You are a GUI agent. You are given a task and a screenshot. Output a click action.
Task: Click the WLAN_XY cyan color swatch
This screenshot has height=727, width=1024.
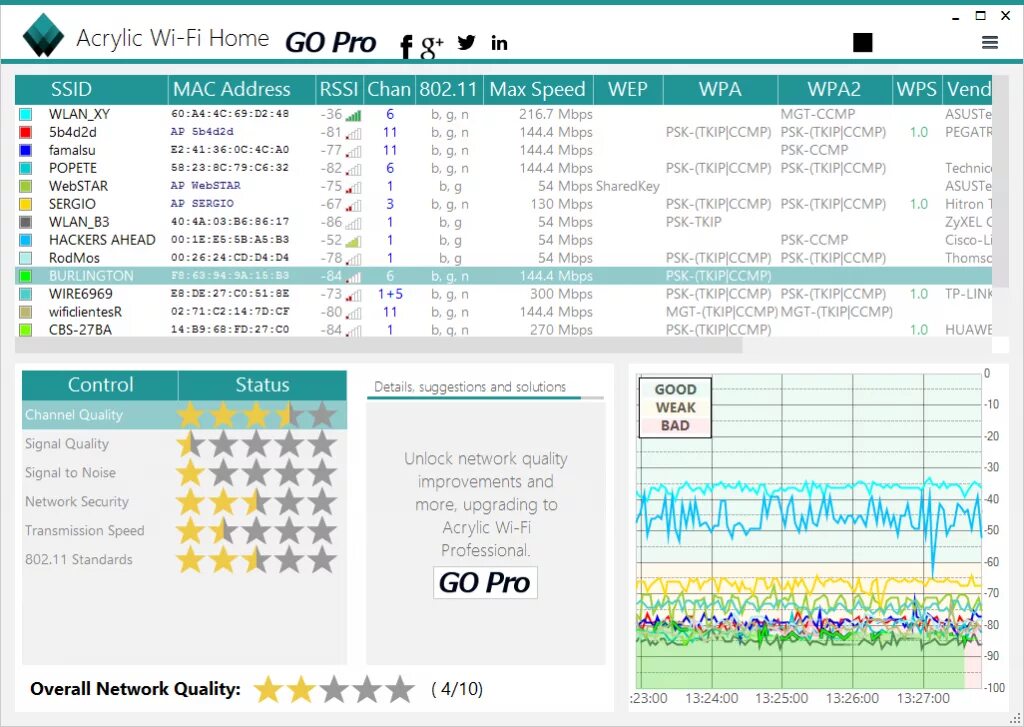(x=25, y=114)
